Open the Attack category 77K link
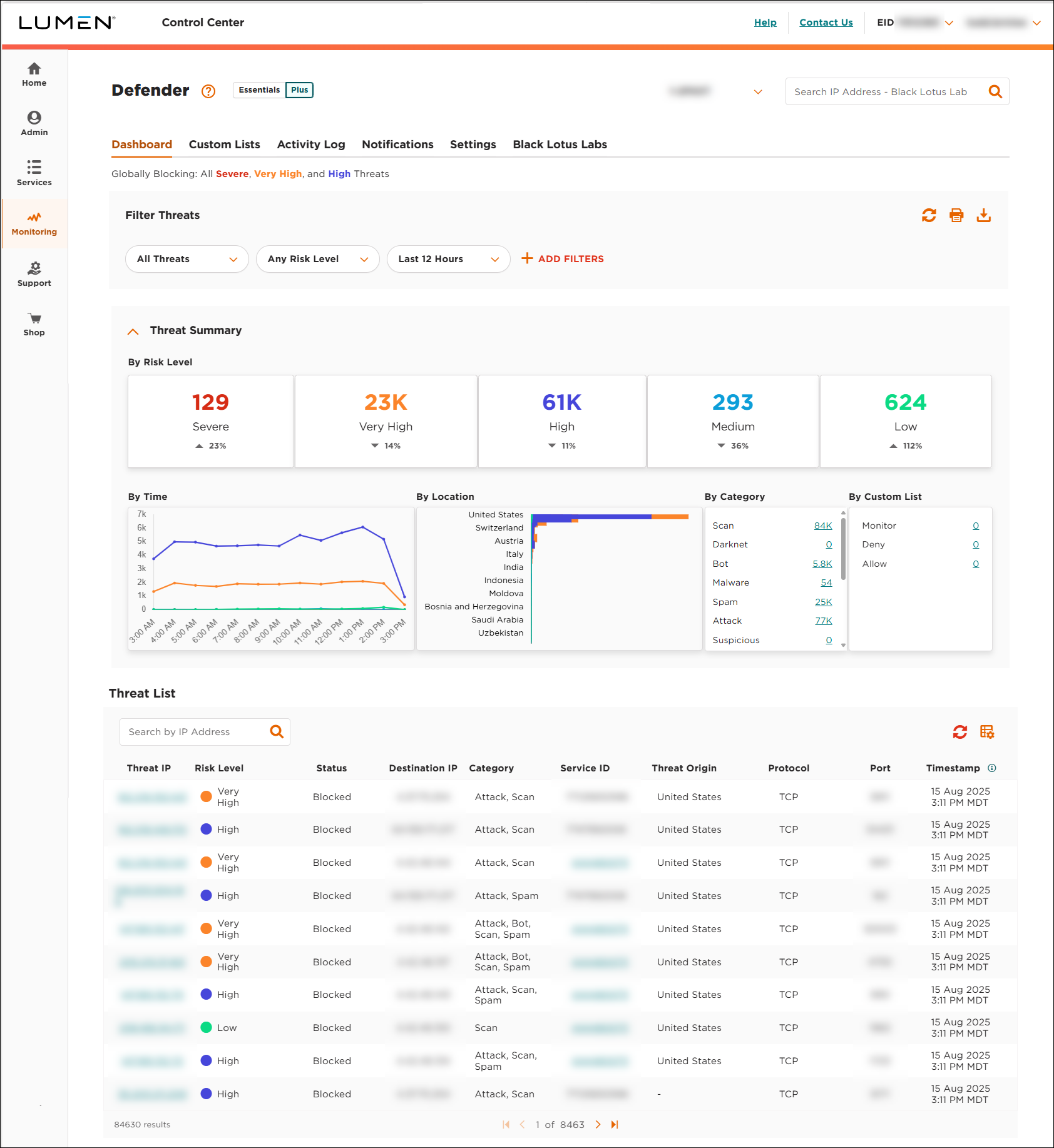Screen dimensions: 1054x1148 point(824,621)
